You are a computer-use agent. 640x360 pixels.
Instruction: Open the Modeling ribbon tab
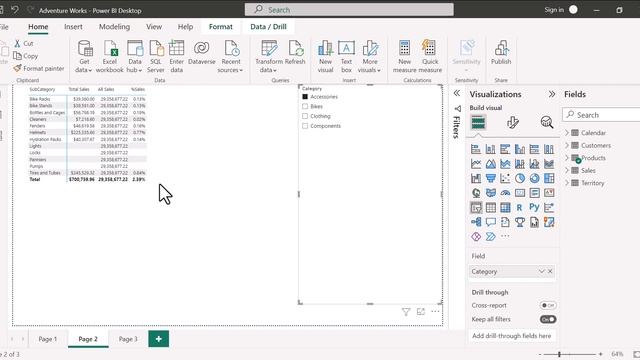point(114,27)
